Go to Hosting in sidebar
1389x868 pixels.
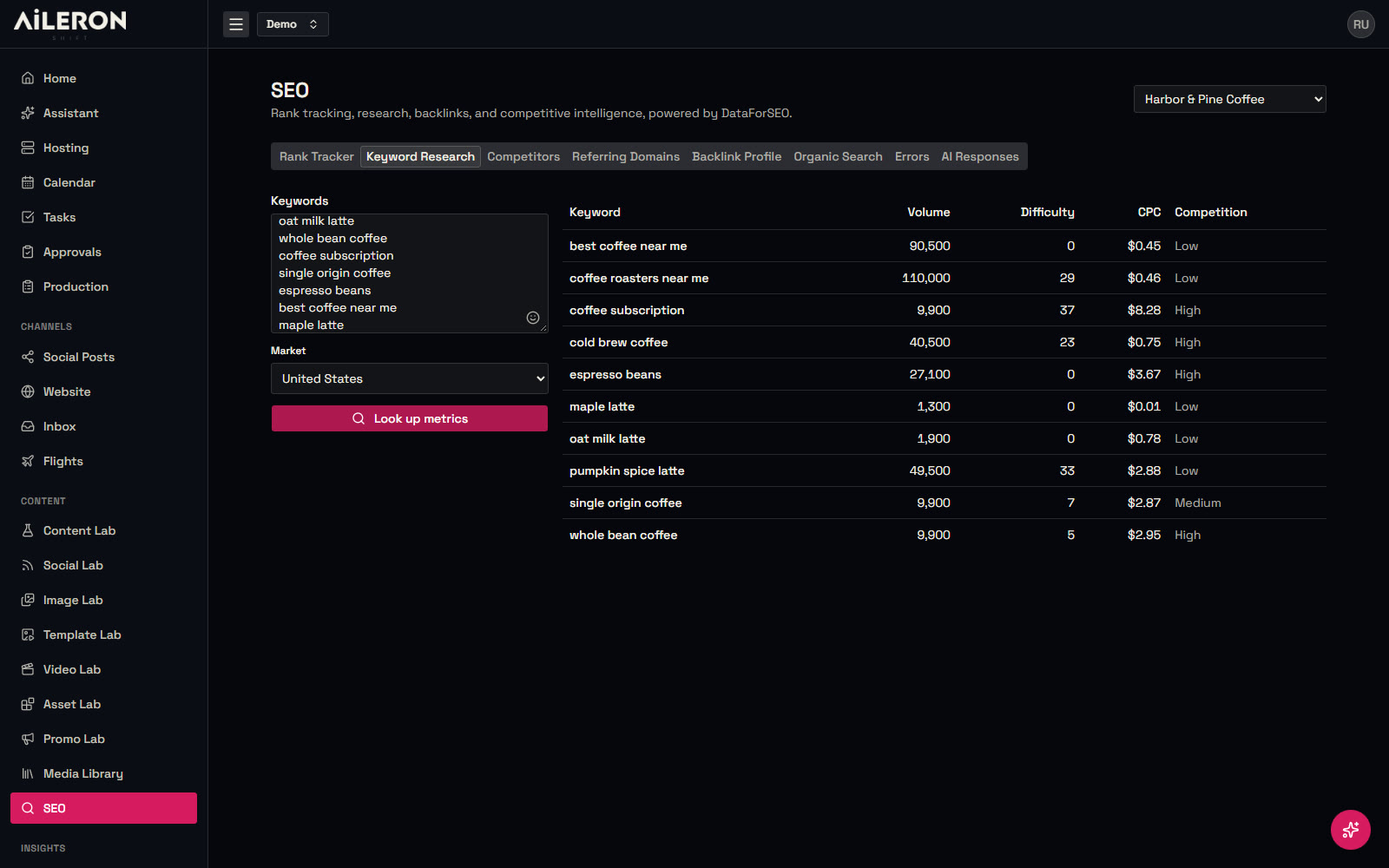tap(103, 148)
